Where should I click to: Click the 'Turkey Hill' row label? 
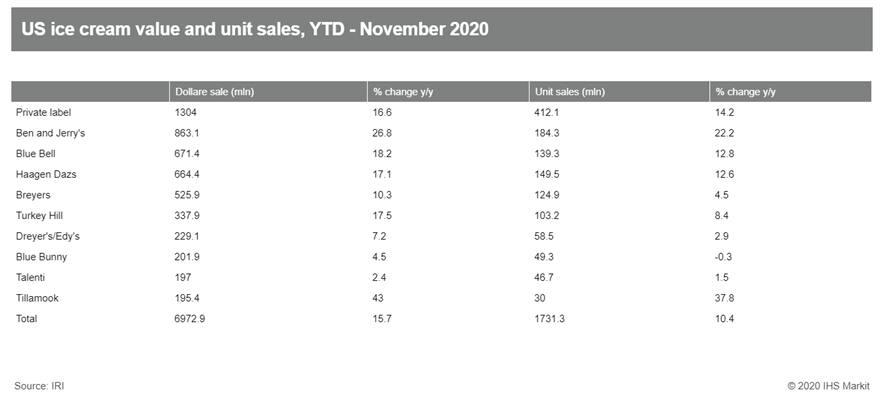[40, 215]
